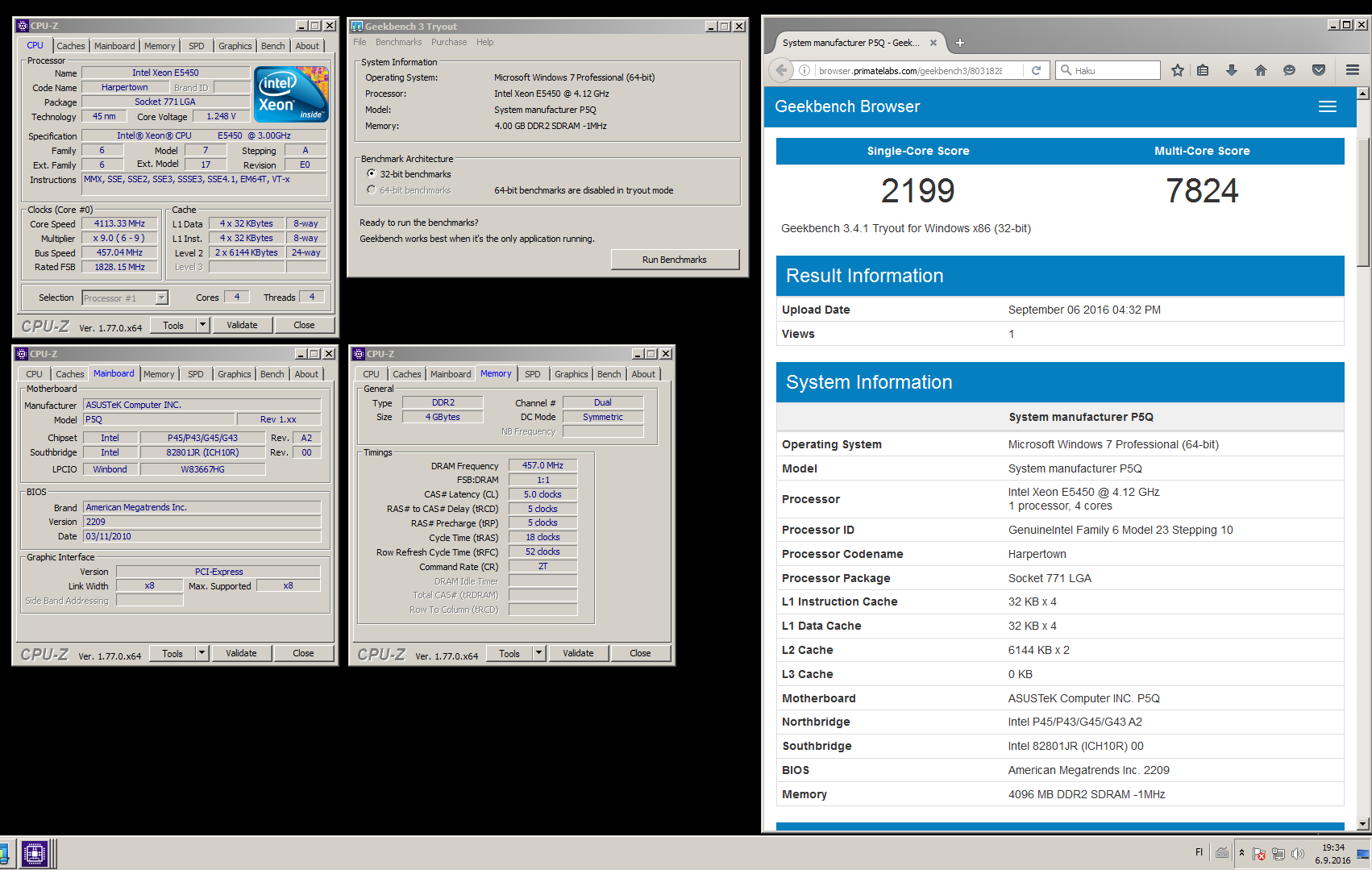The image size is (1372, 870).
Task: Reload the Geekbench Browser page
Action: pos(1037,70)
